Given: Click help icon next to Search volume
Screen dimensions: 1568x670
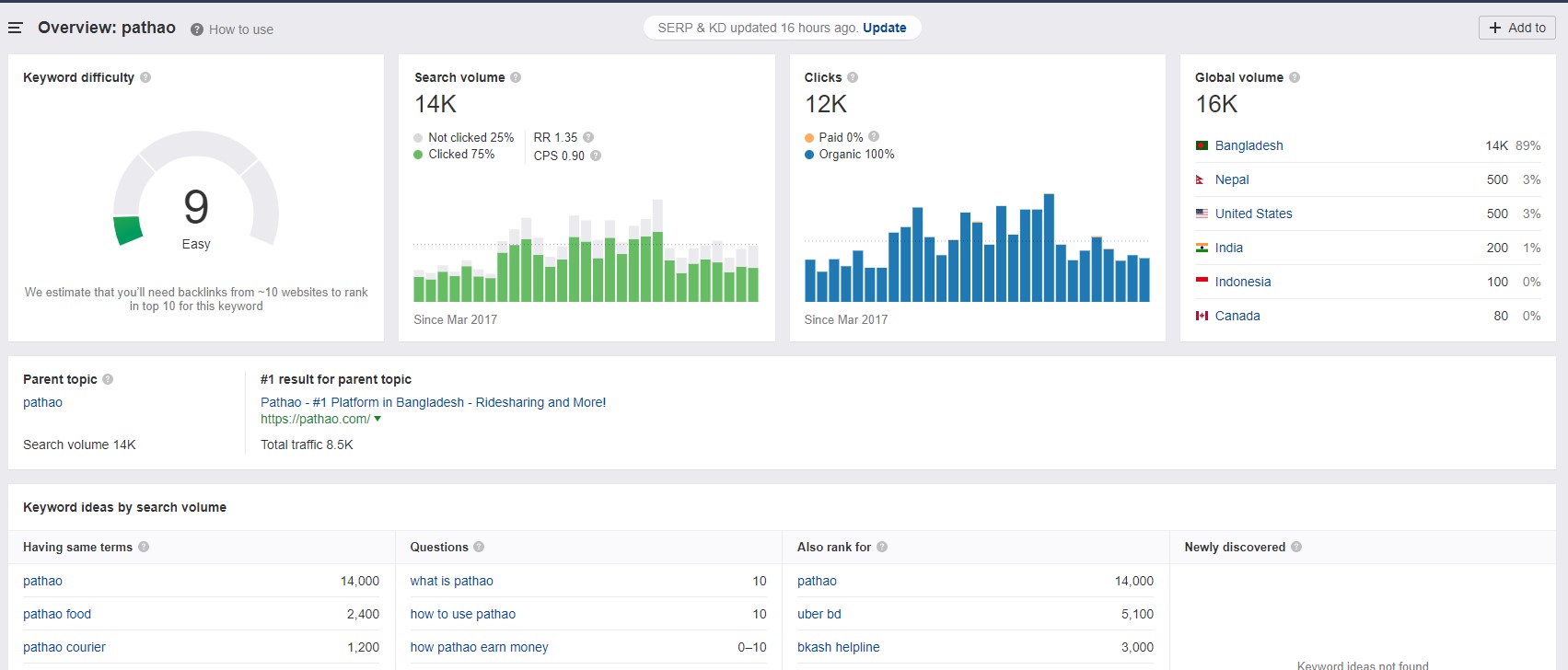Looking at the screenshot, I should click(x=516, y=77).
